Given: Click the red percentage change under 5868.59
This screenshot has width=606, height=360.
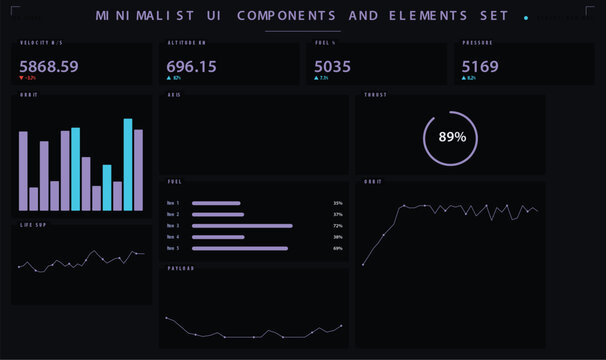Looking at the screenshot, I should tap(31, 78).
